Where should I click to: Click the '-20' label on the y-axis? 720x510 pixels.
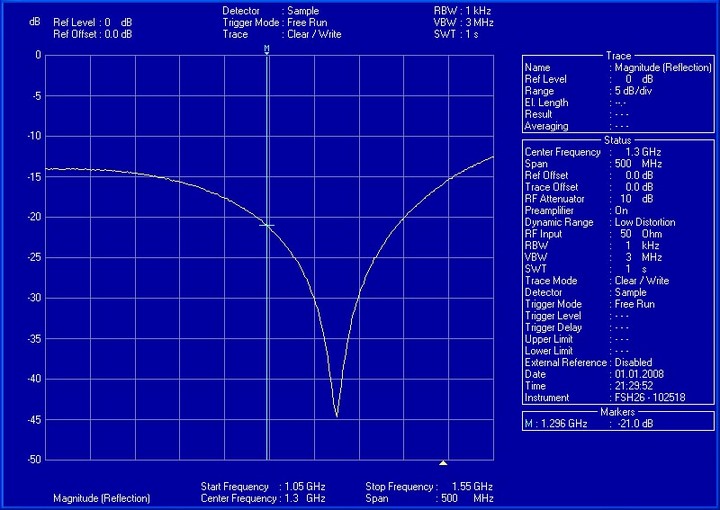coord(34,217)
